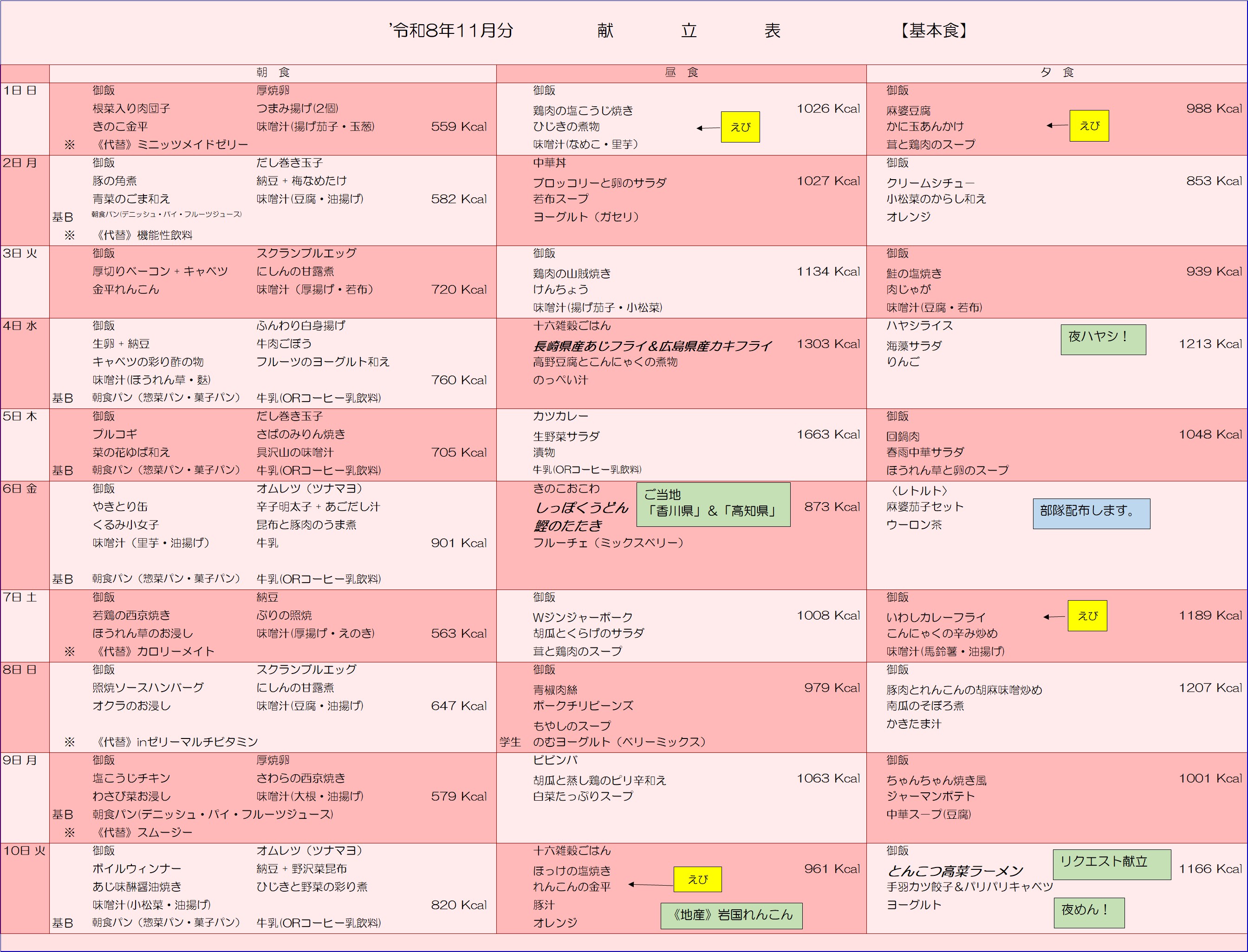Select the カツカレー lunch entry

click(560, 416)
